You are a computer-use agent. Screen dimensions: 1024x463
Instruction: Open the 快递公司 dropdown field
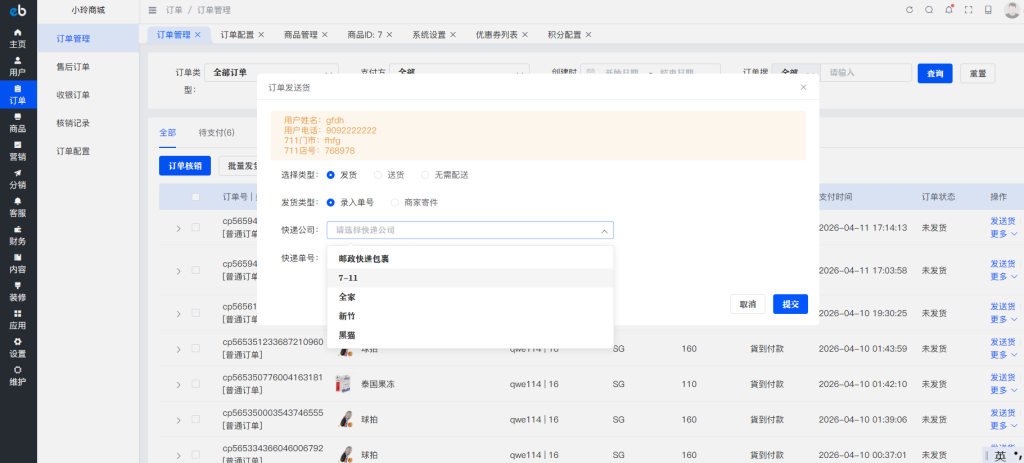tap(470, 230)
